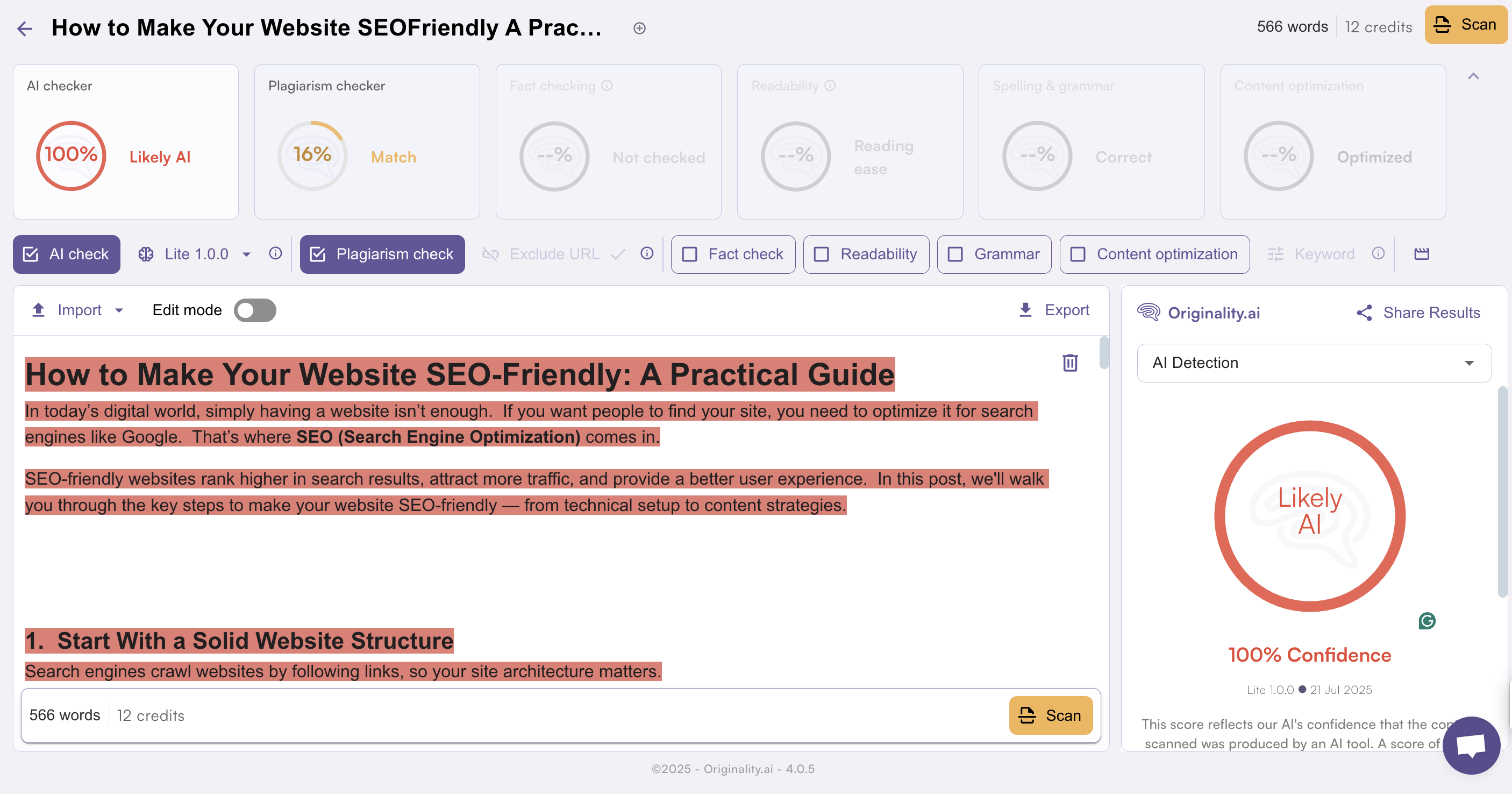Click the Import upload icon
Viewport: 1512px width, 794px height.
pos(38,310)
